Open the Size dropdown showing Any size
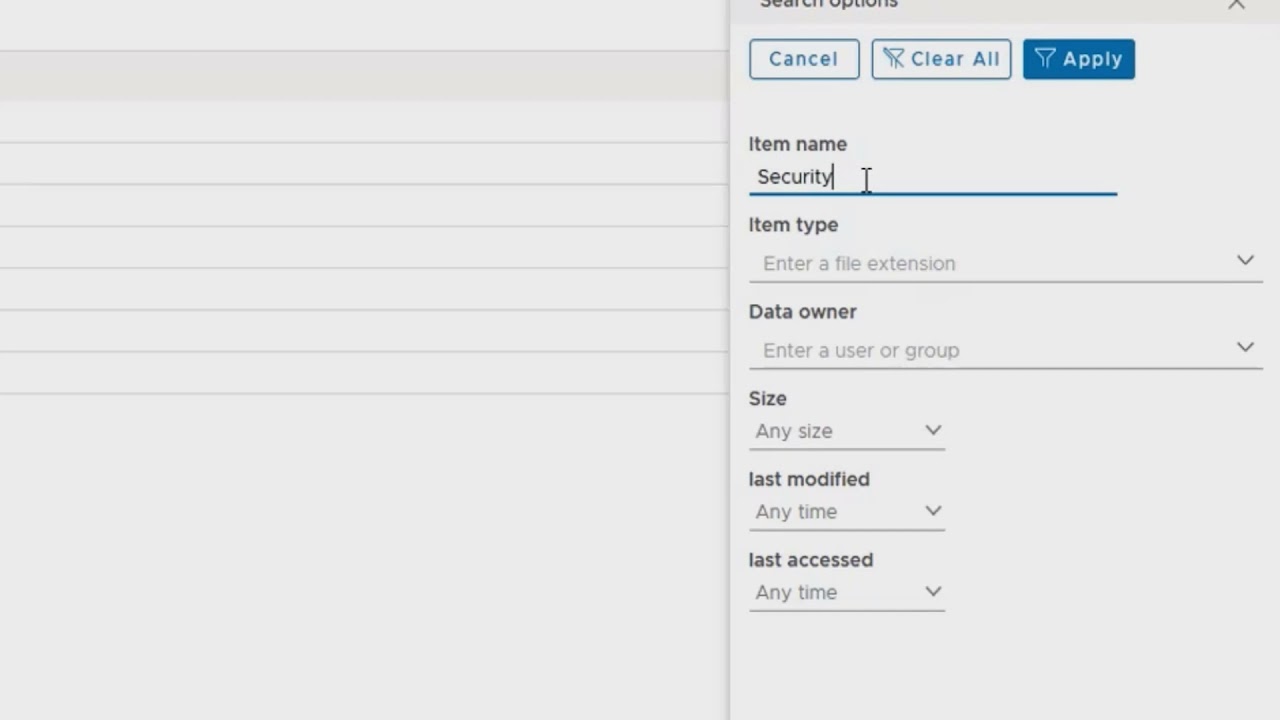Screen dimensions: 1280x720 coord(847,431)
